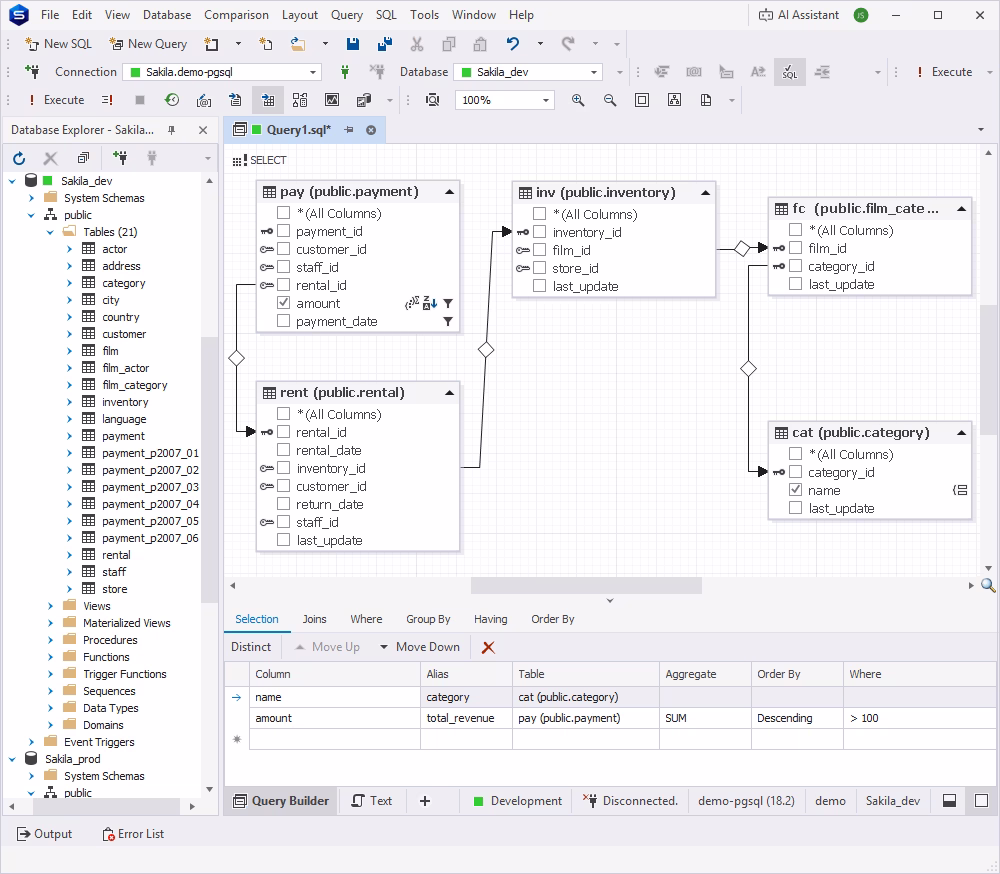Screen dimensions: 1000x874
Task: Click the New SQL button
Action: pos(58,44)
